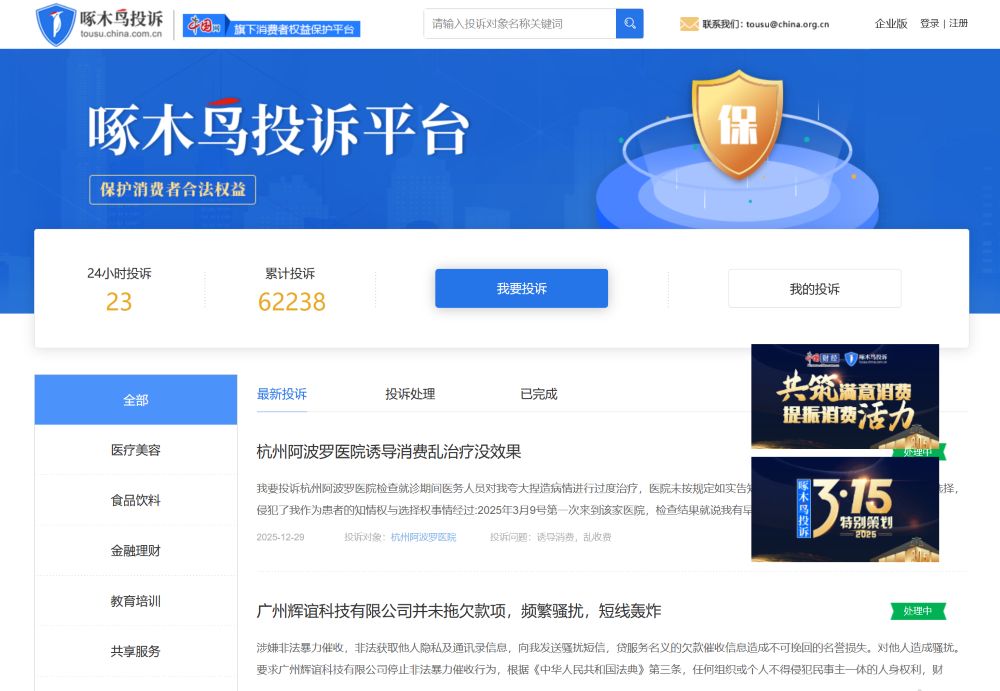Screen dimensions: 1000x691
Task: Open the 企业版 enterprise version link
Action: click(891, 24)
